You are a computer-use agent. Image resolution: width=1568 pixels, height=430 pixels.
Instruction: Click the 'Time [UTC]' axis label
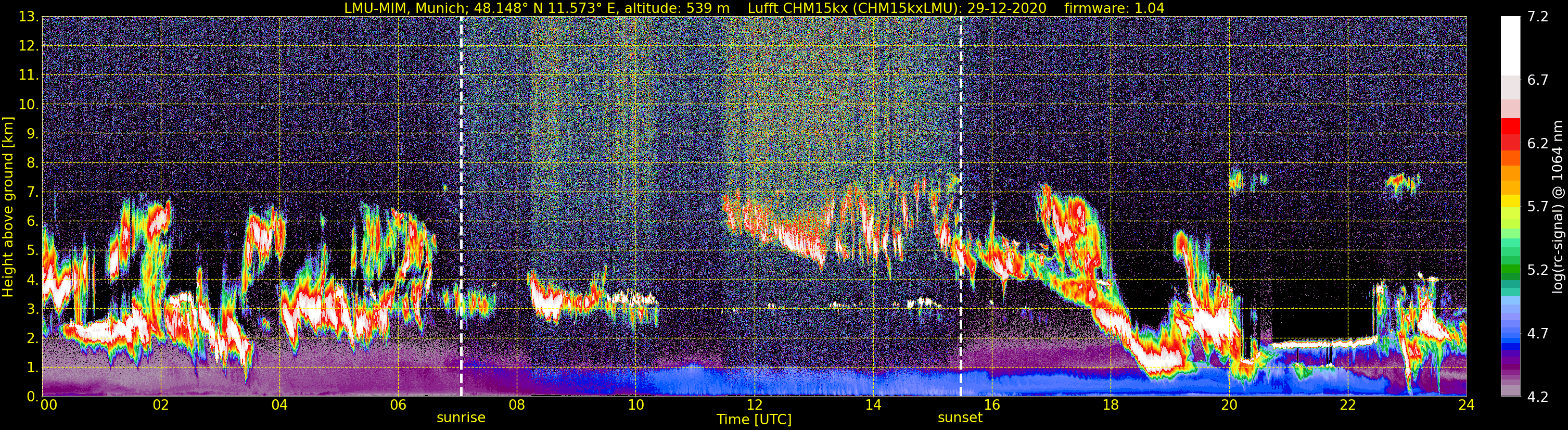coord(754,420)
